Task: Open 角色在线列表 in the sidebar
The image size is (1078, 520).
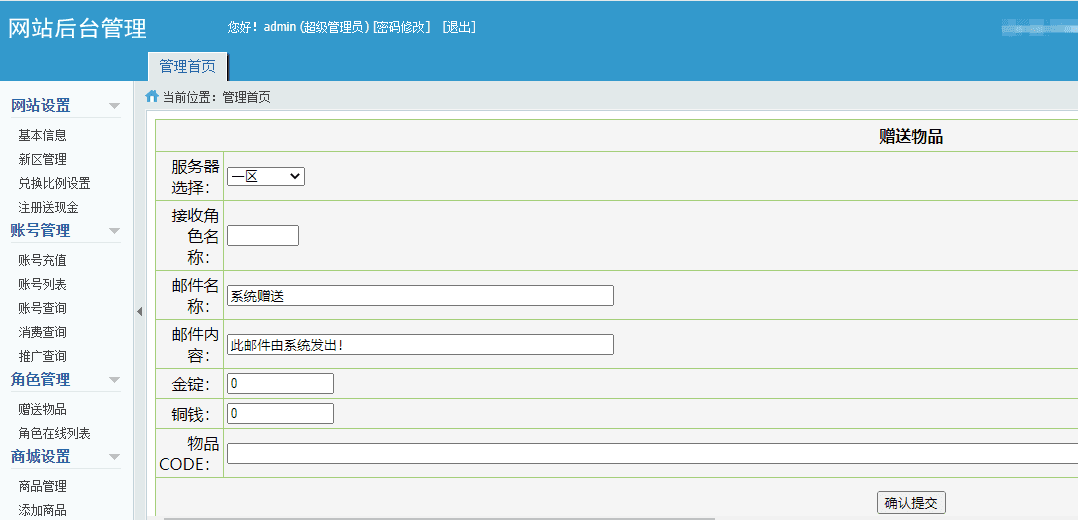Action: tap(54, 433)
